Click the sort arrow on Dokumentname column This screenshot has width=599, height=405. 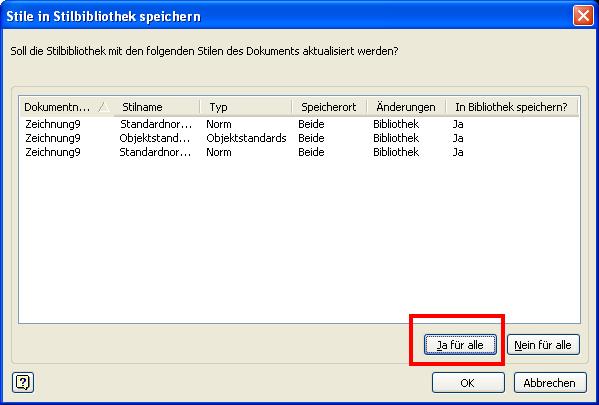[104, 107]
